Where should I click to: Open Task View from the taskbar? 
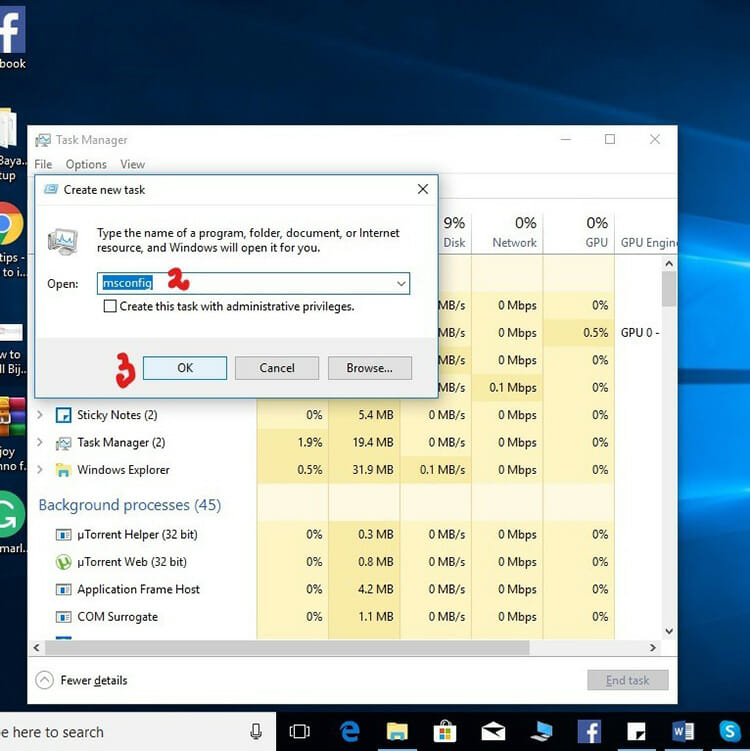coord(299,731)
